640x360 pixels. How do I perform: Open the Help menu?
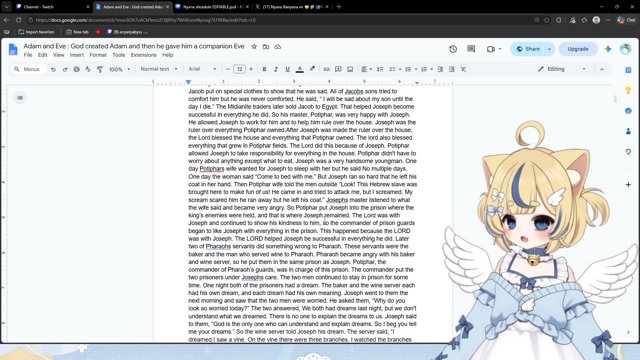click(168, 55)
